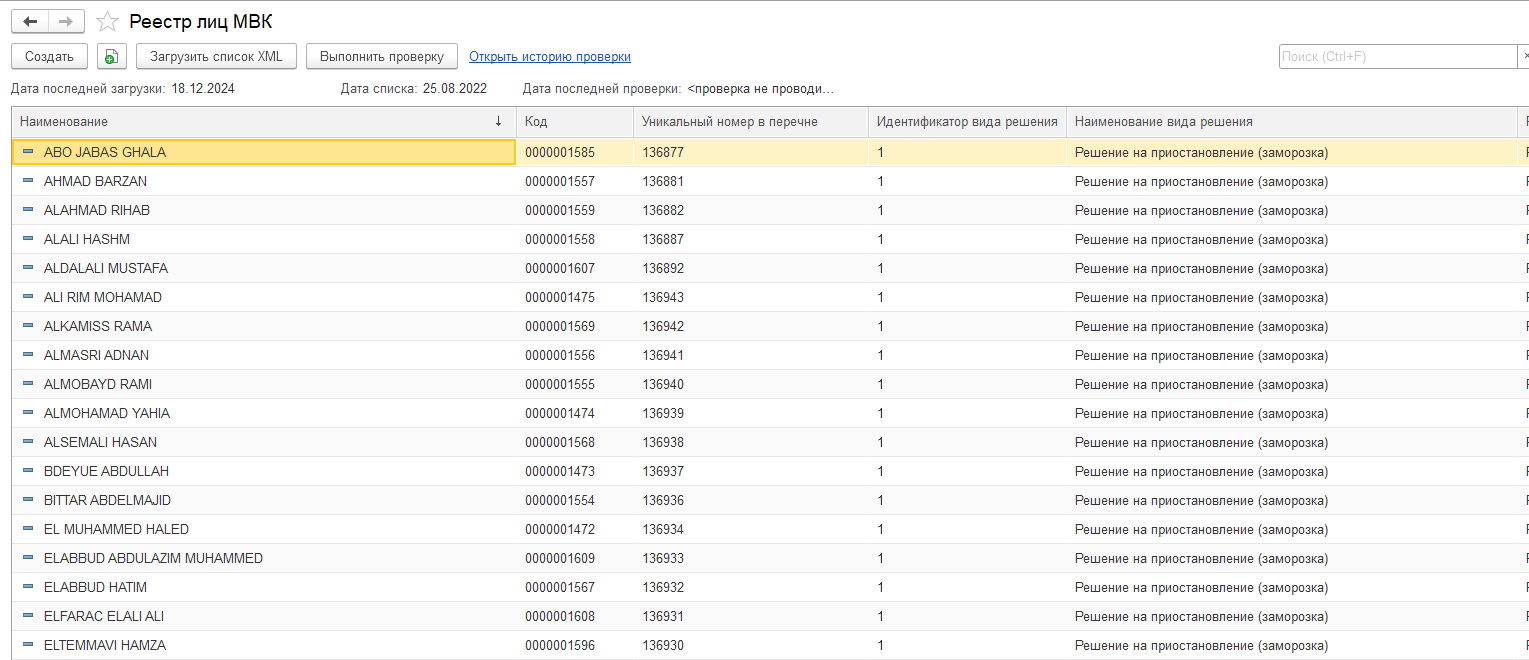Click row icon beside BDEYUE ABDULLAH
Viewport: 1529px width, 660px height.
(28, 471)
